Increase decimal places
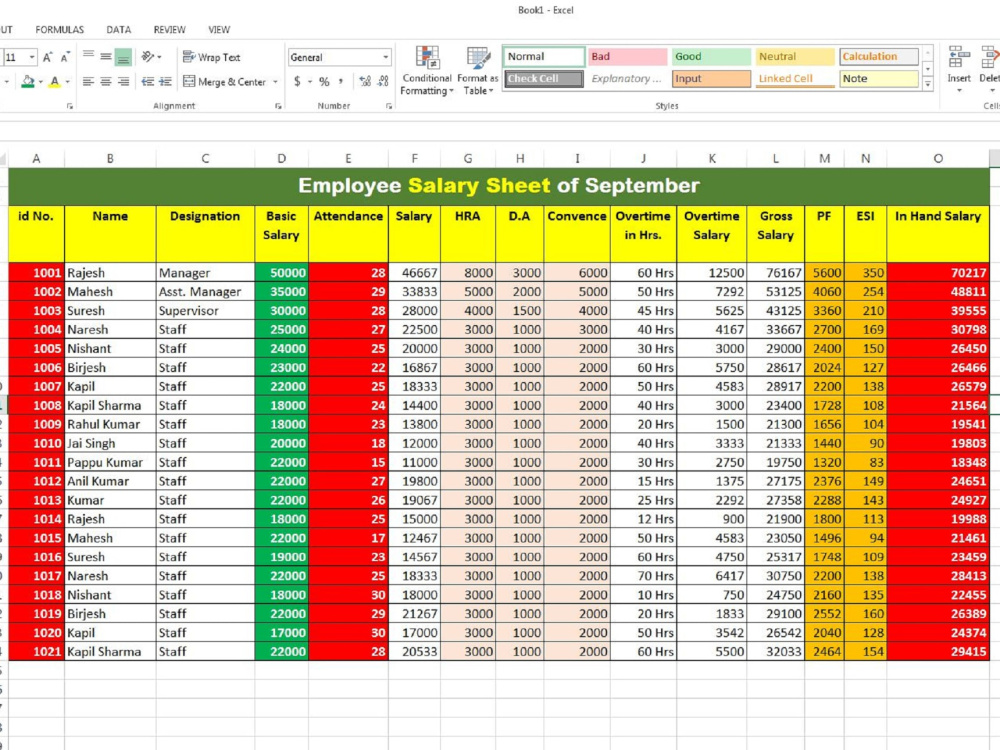The height and width of the screenshot is (750, 1000). 365,82
